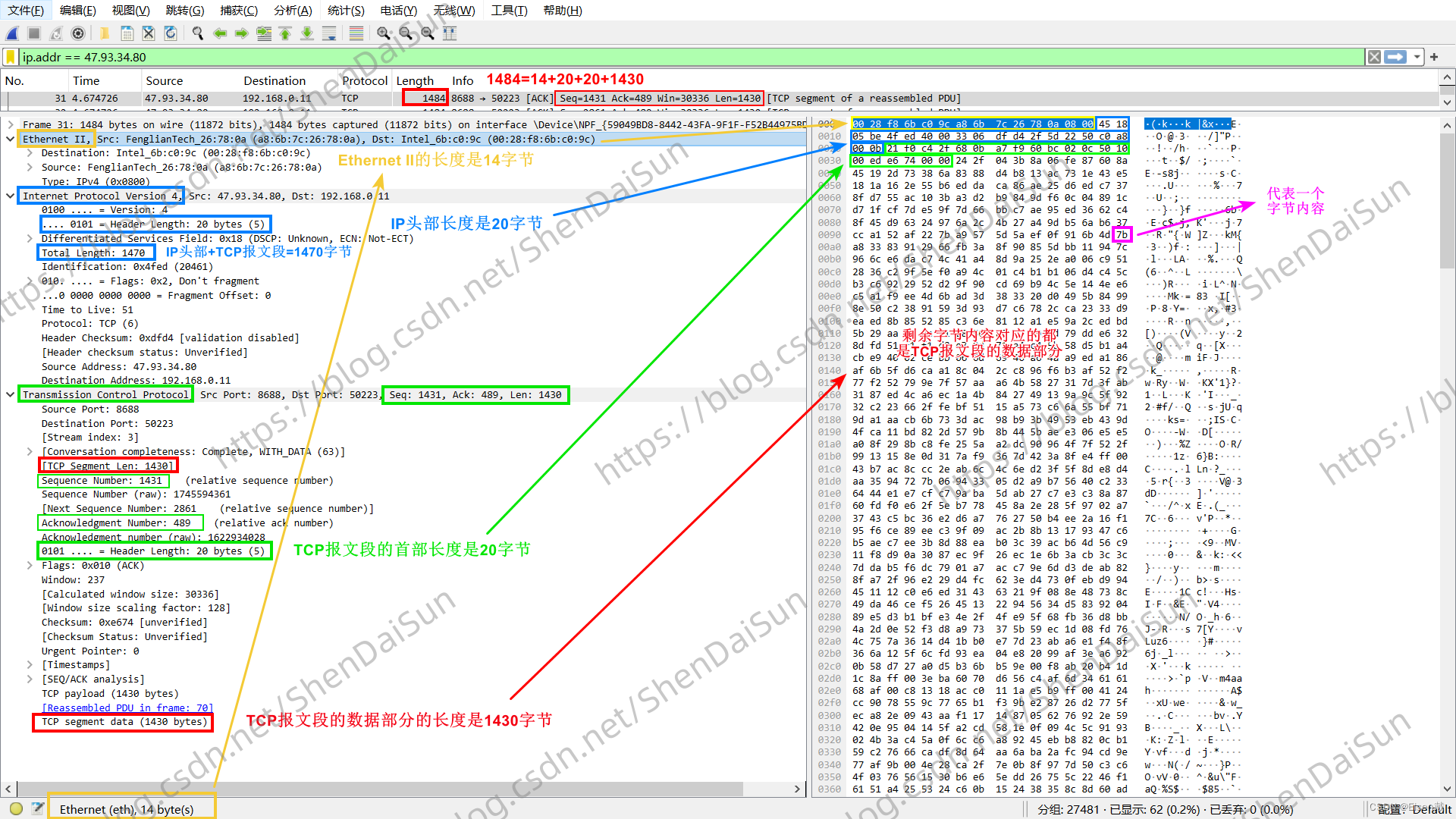The height and width of the screenshot is (819, 1456).
Task: Clear the display filter with X button
Action: pyautogui.click(x=1374, y=57)
